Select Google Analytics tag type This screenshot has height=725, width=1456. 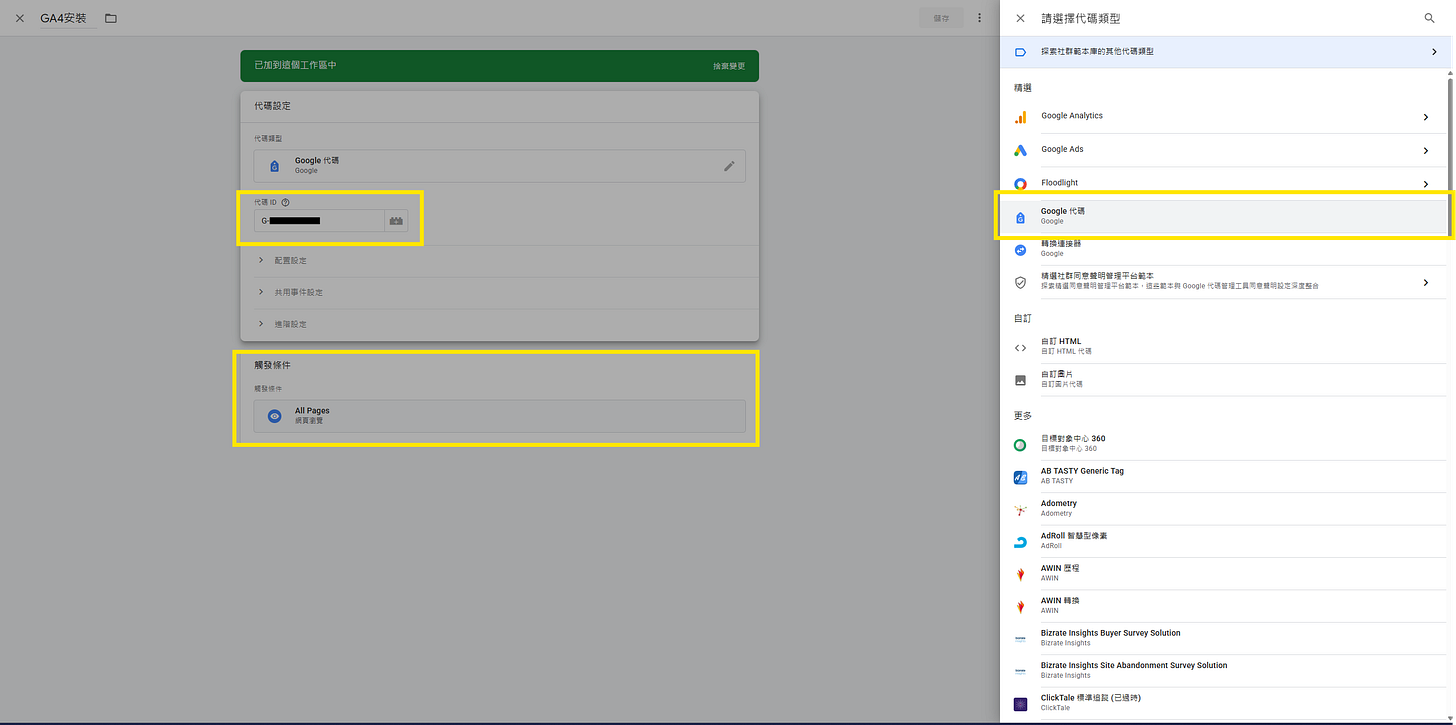tap(1223, 117)
